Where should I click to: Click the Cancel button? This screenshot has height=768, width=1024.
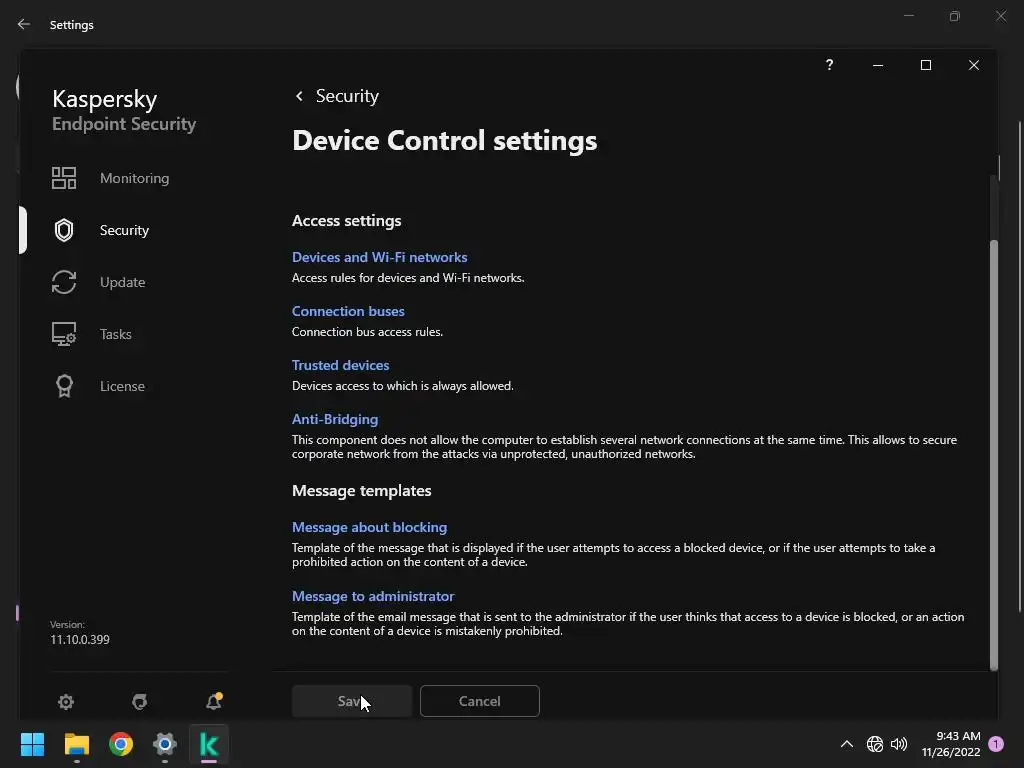coord(480,701)
